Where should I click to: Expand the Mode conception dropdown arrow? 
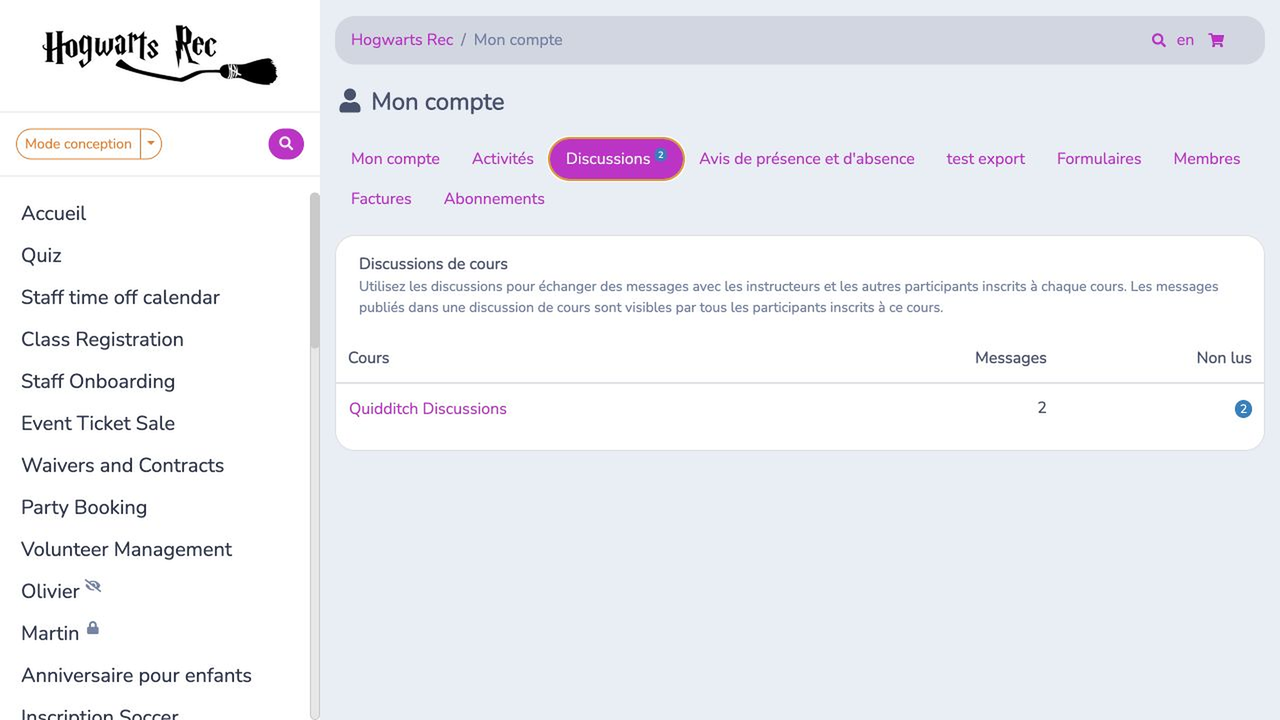pyautogui.click(x=151, y=144)
